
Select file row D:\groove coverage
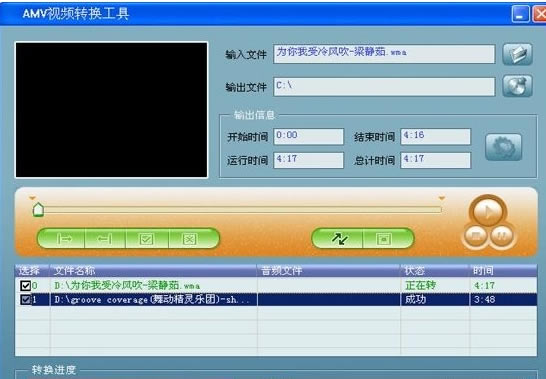point(276,300)
